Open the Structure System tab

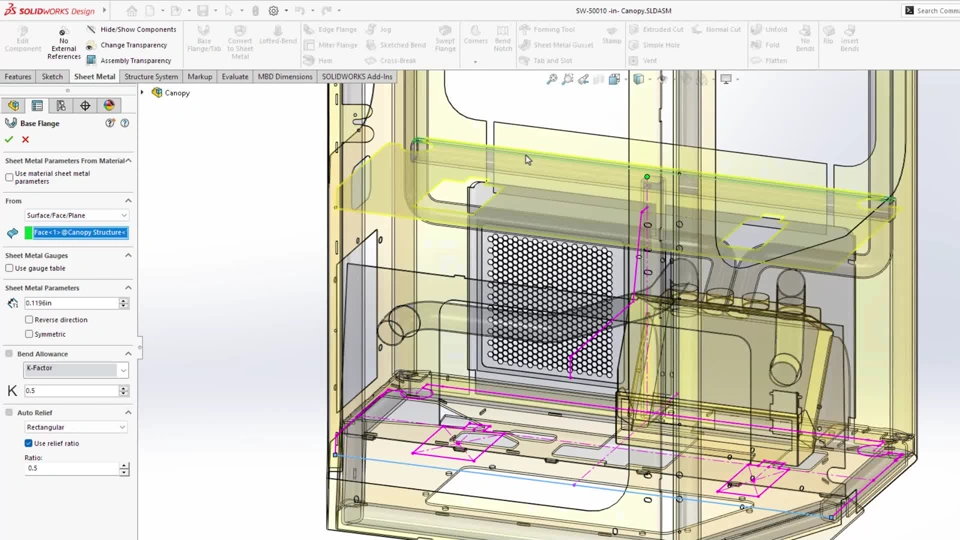tap(151, 77)
